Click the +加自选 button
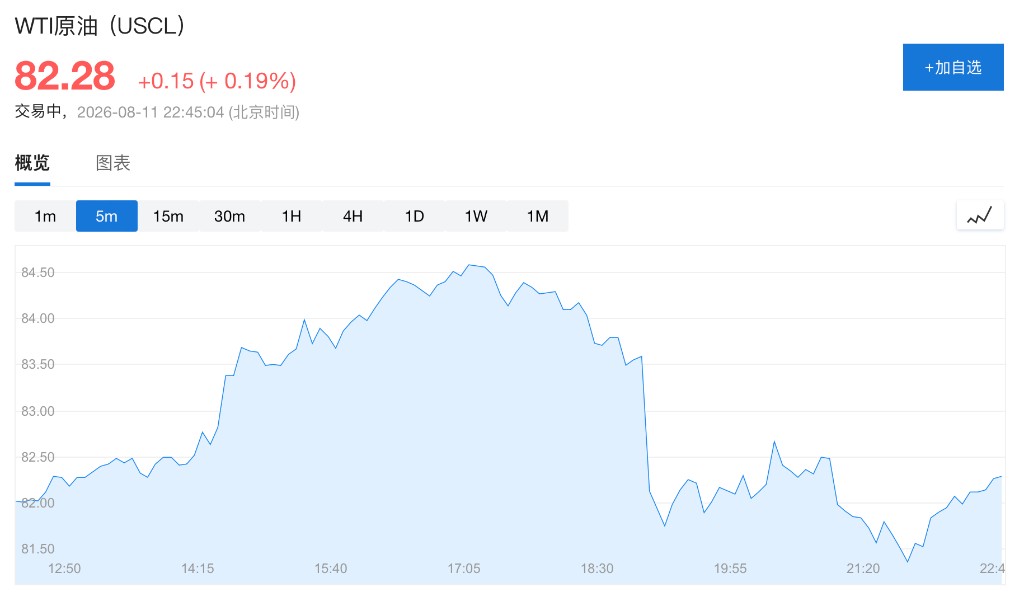 953,67
